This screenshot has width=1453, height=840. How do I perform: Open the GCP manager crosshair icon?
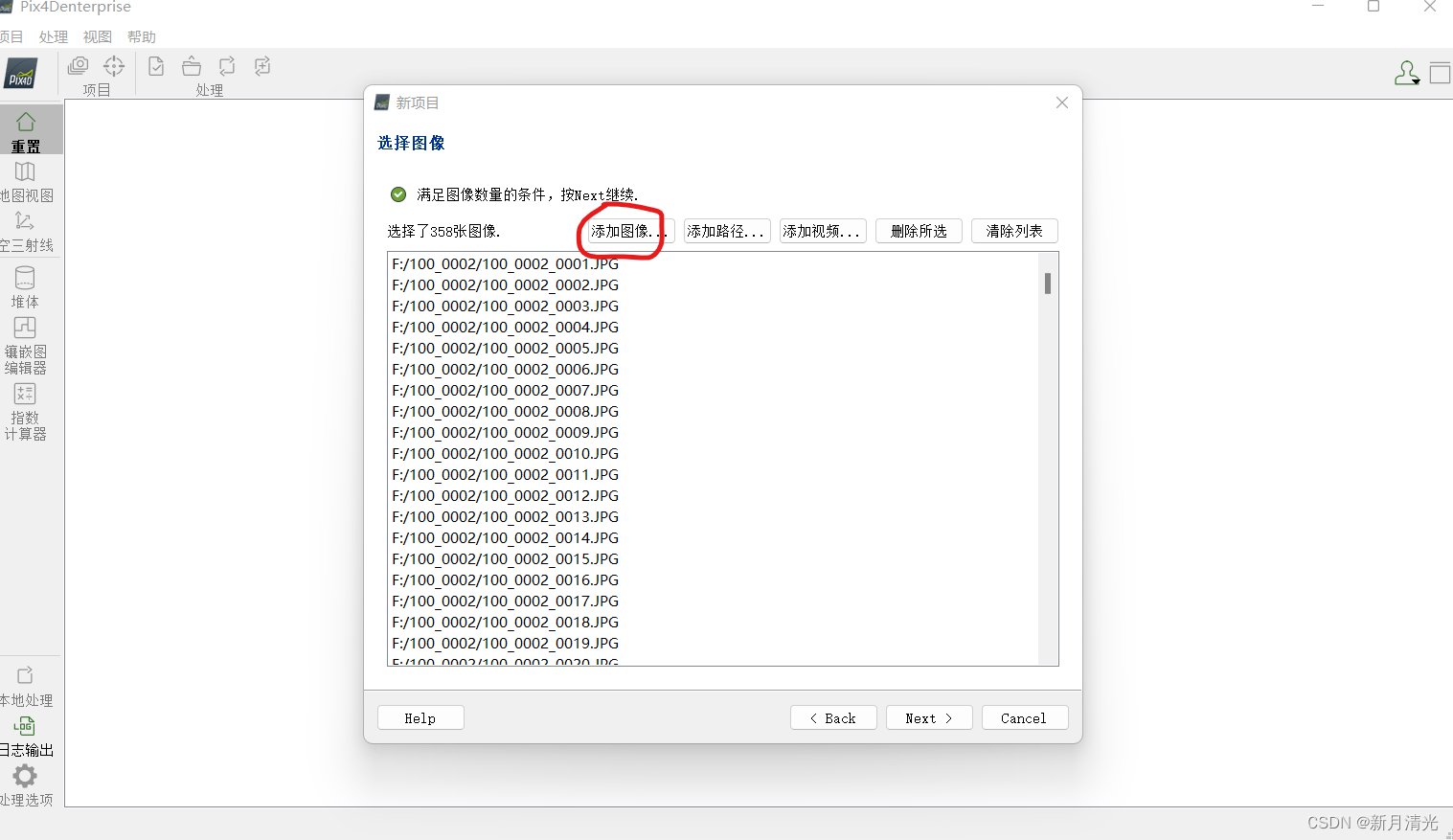tap(114, 66)
